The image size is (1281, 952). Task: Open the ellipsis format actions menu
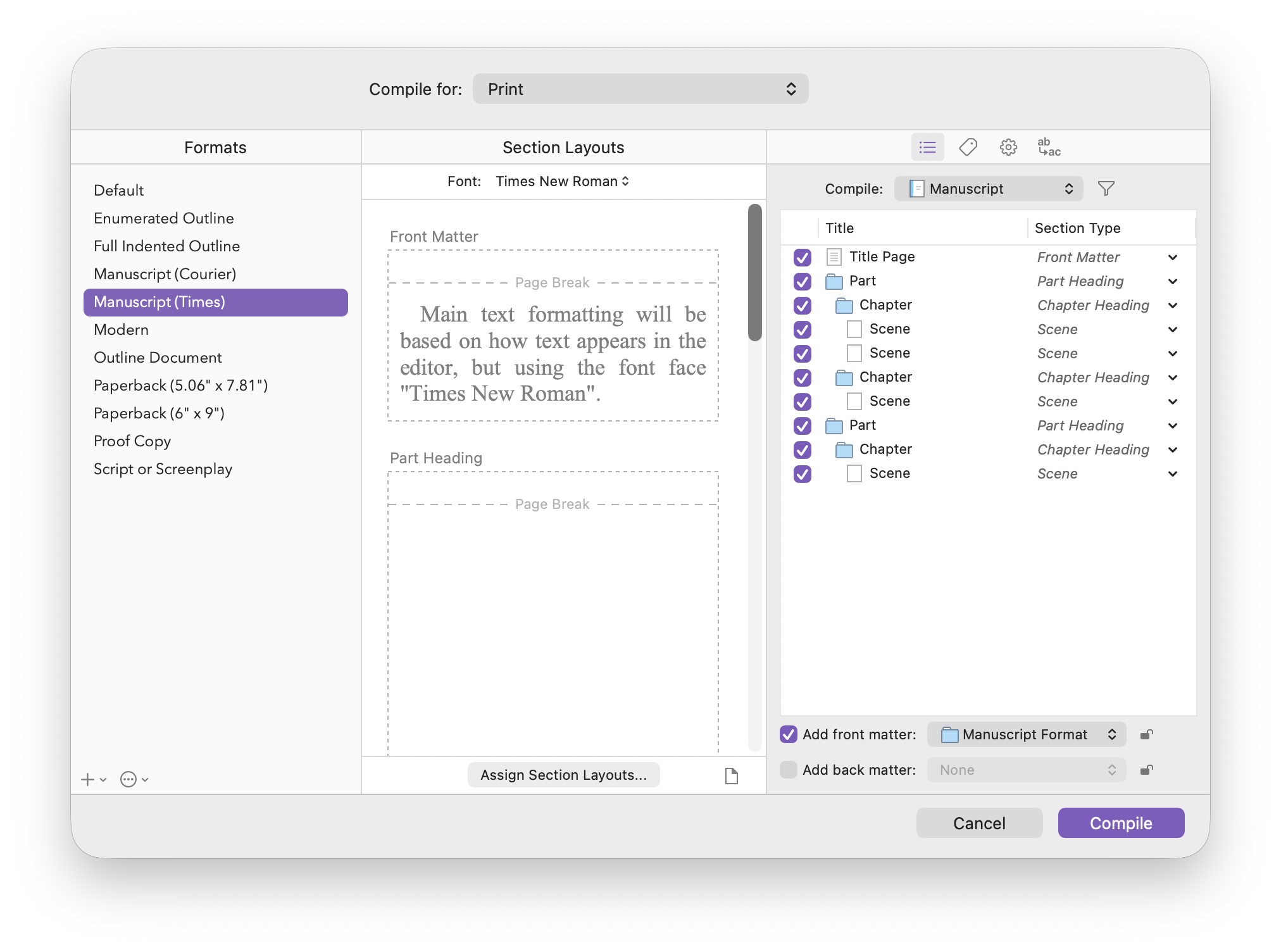point(129,780)
